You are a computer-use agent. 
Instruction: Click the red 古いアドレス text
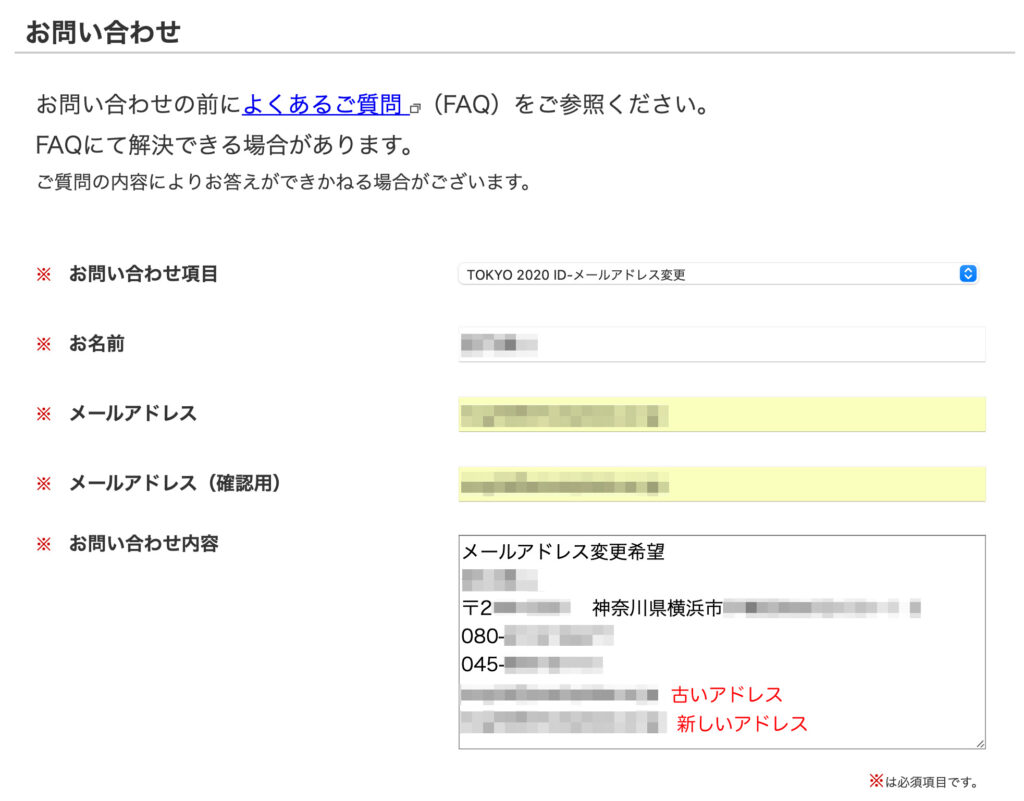[x=726, y=694]
